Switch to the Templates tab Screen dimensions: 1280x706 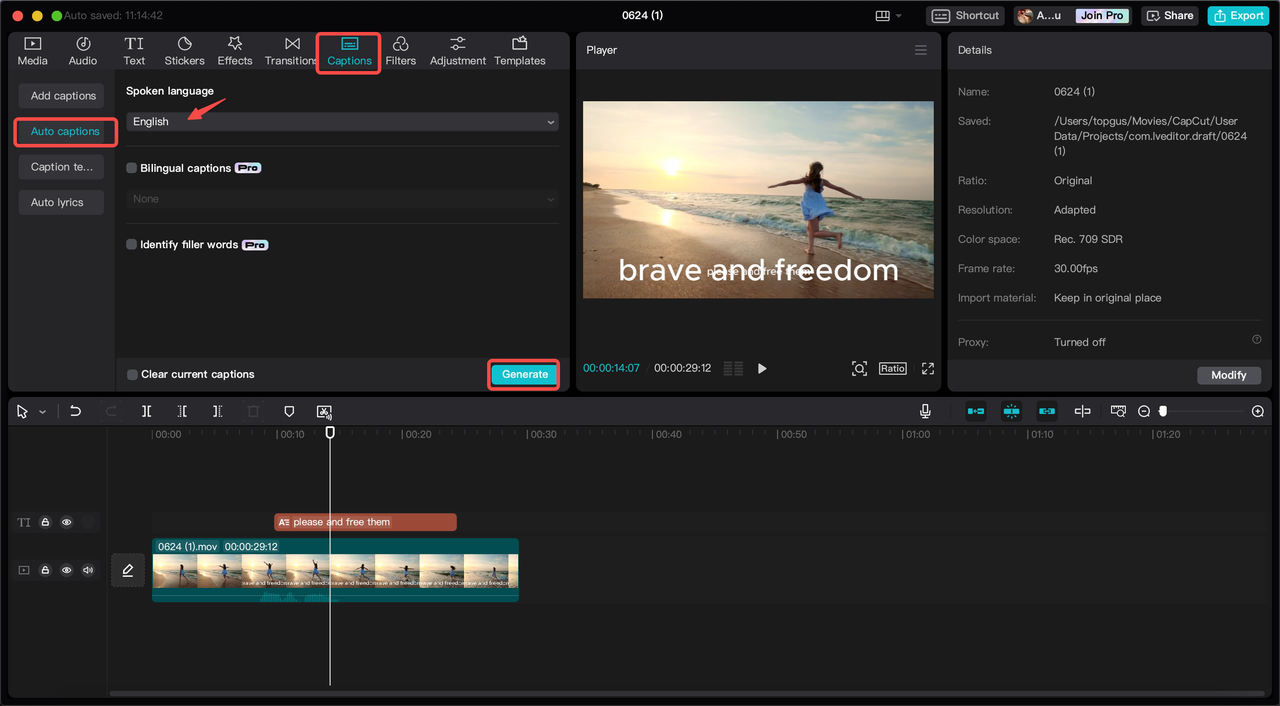520,51
